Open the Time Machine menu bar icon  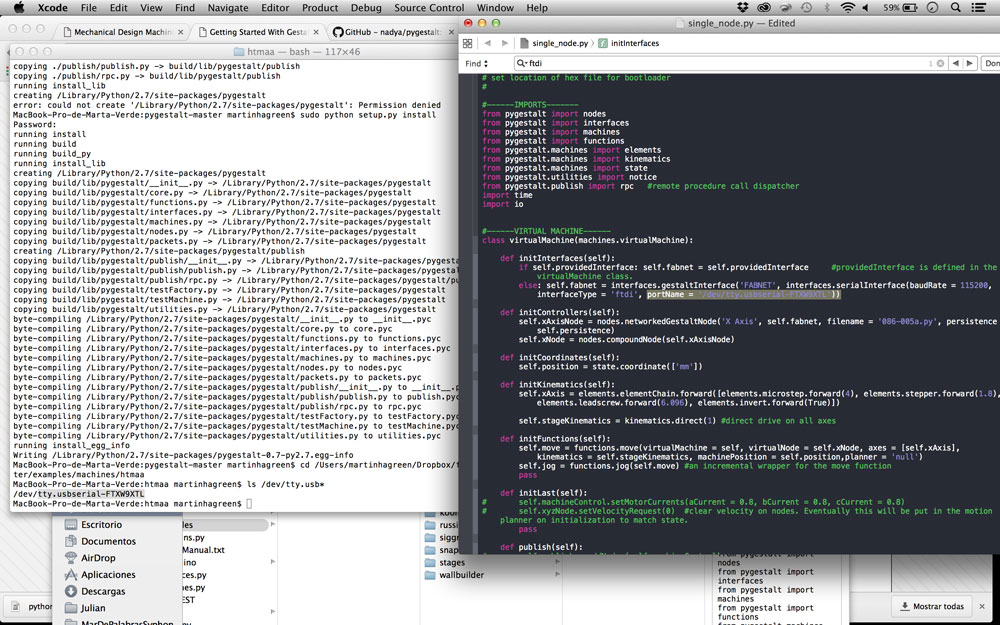click(x=807, y=8)
